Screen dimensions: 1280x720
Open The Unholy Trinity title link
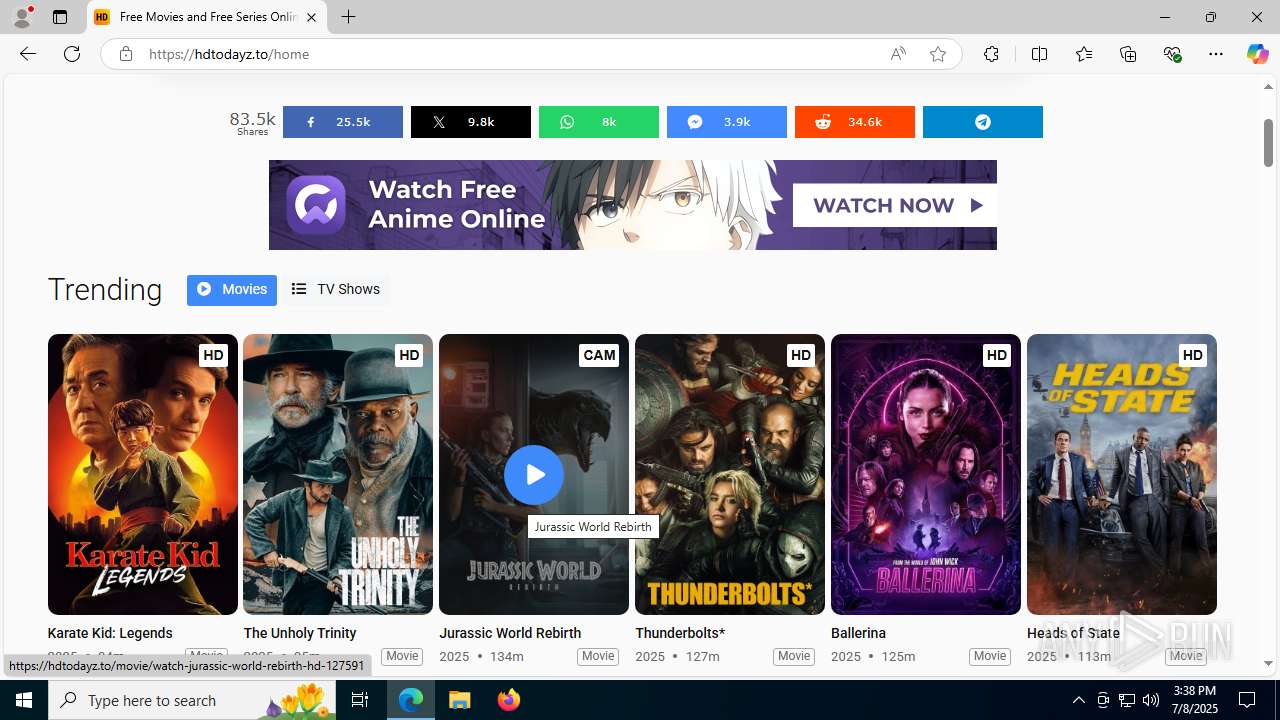(300, 633)
